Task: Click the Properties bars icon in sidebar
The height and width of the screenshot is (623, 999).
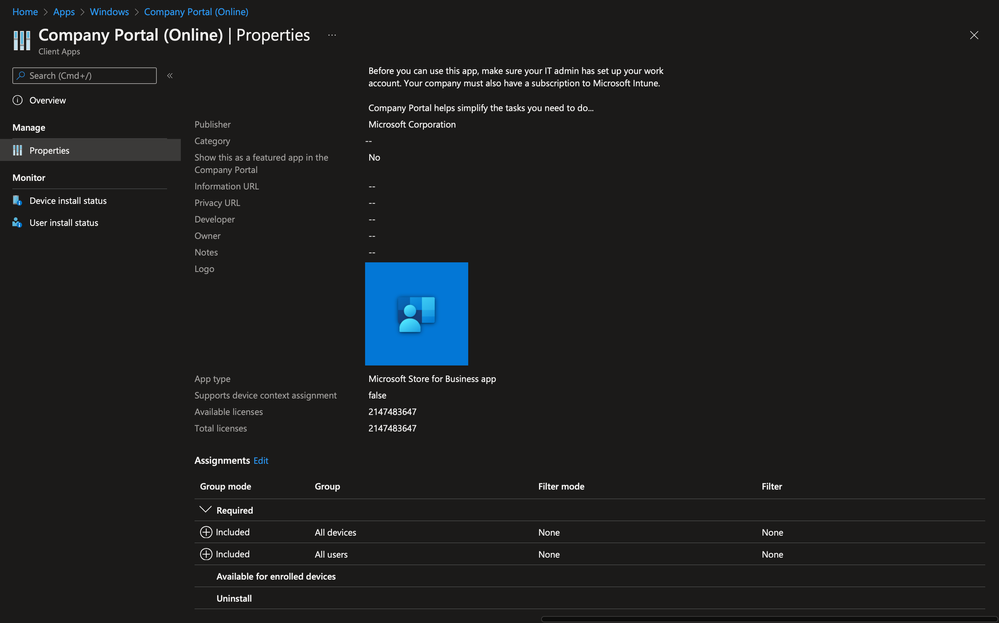Action: (x=18, y=150)
